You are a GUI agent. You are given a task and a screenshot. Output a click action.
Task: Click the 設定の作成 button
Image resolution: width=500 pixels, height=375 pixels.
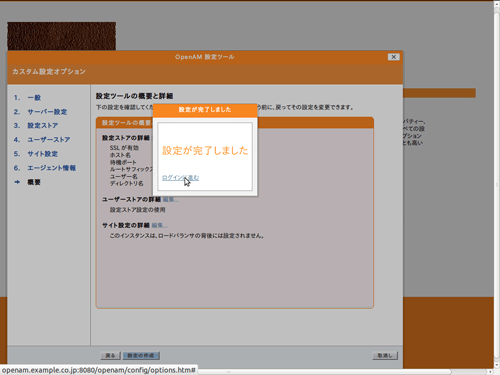[x=141, y=356]
